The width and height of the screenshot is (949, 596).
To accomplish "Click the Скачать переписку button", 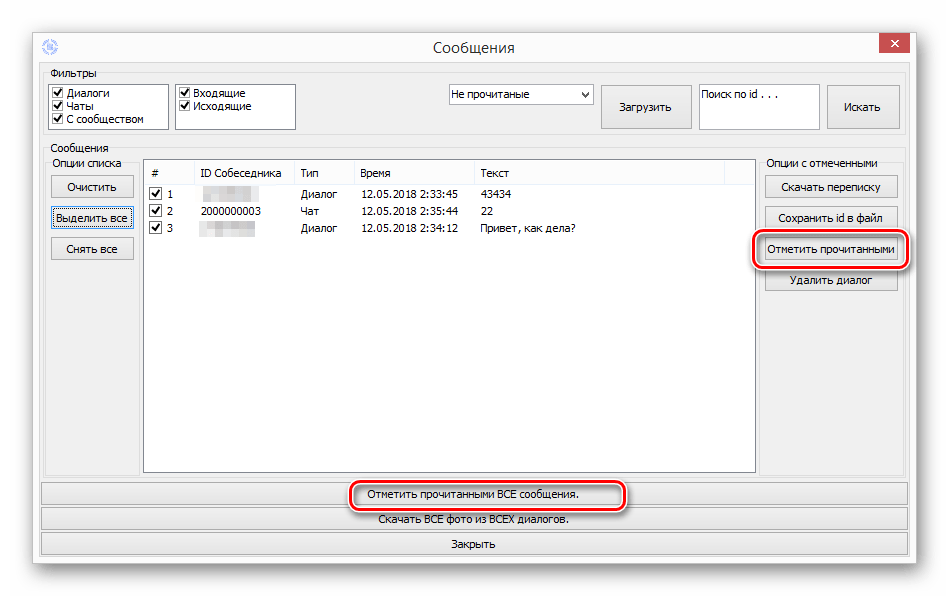I will point(831,187).
